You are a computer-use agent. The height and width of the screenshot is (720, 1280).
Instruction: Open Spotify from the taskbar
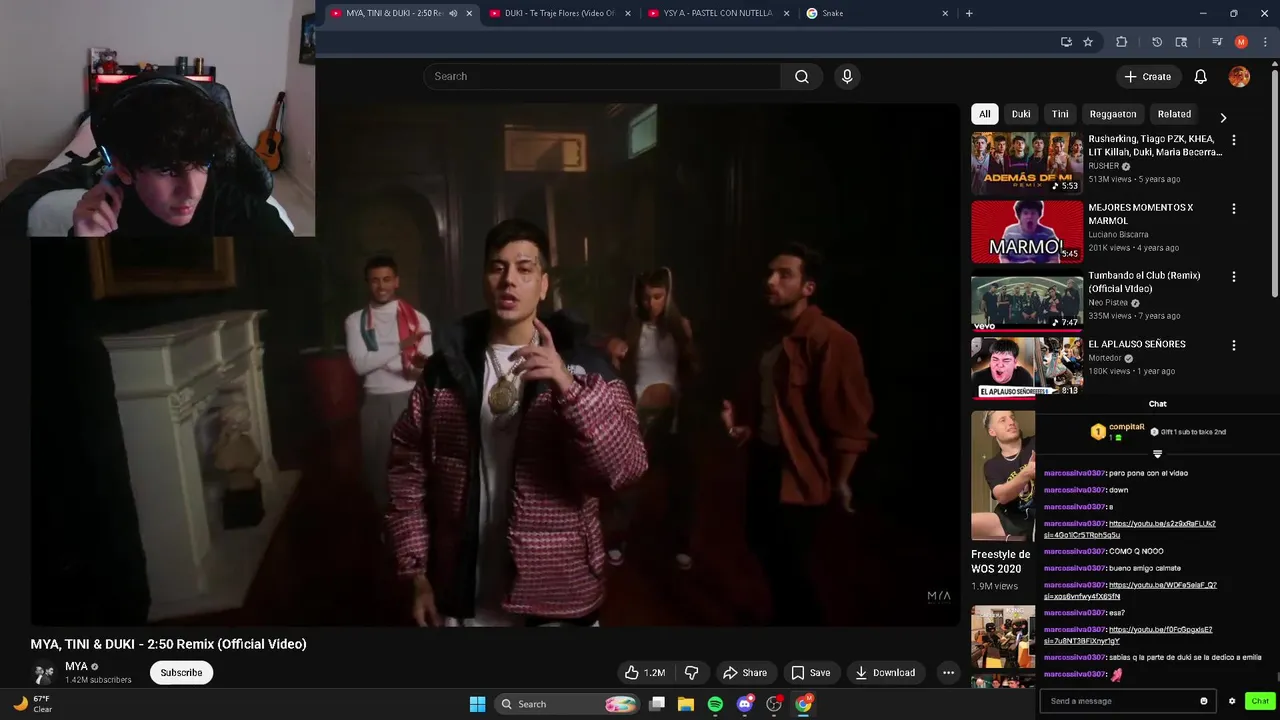point(715,704)
